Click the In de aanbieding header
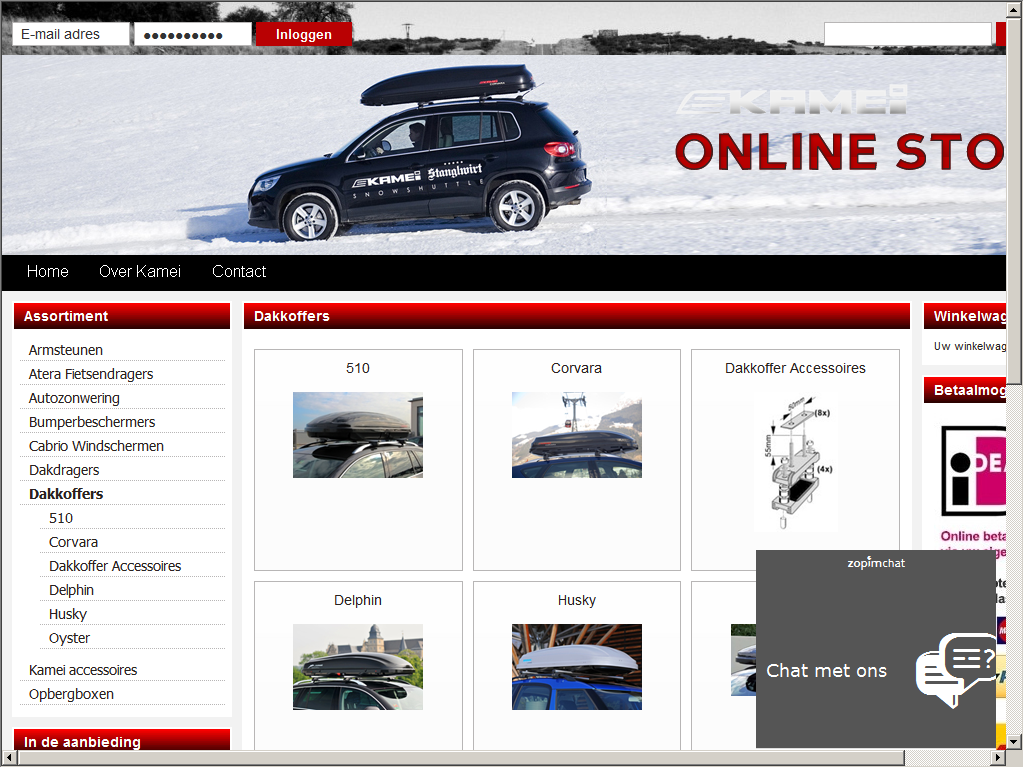This screenshot has height=768, width=1024. pos(121,740)
